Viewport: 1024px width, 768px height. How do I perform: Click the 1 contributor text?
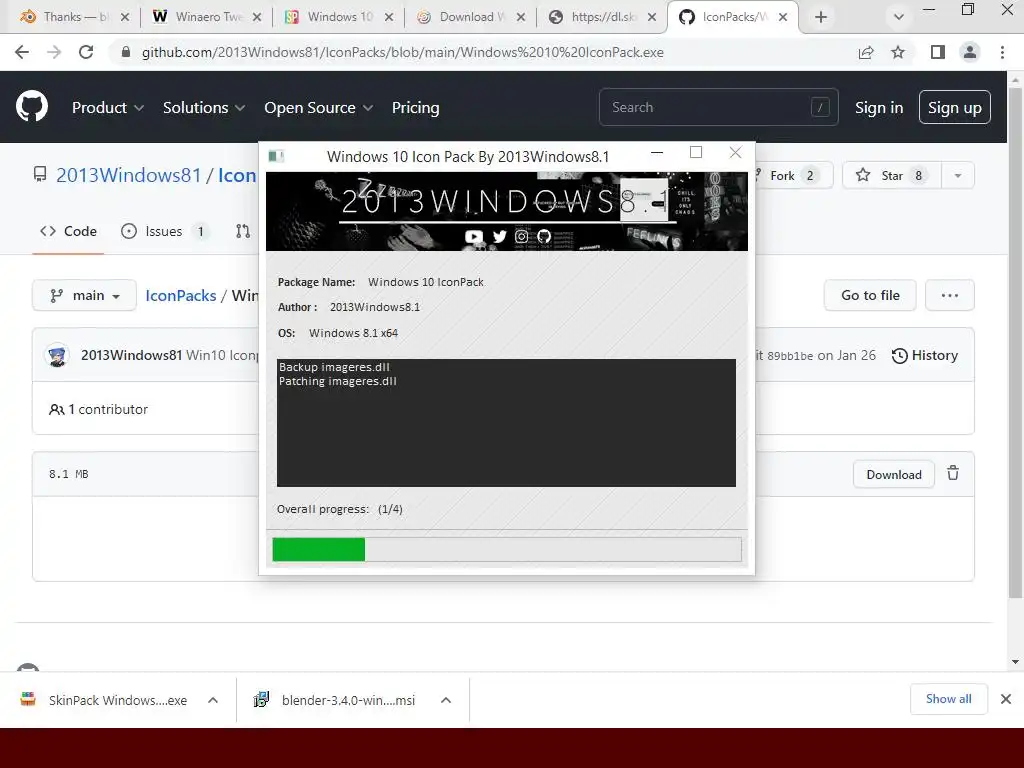point(108,409)
